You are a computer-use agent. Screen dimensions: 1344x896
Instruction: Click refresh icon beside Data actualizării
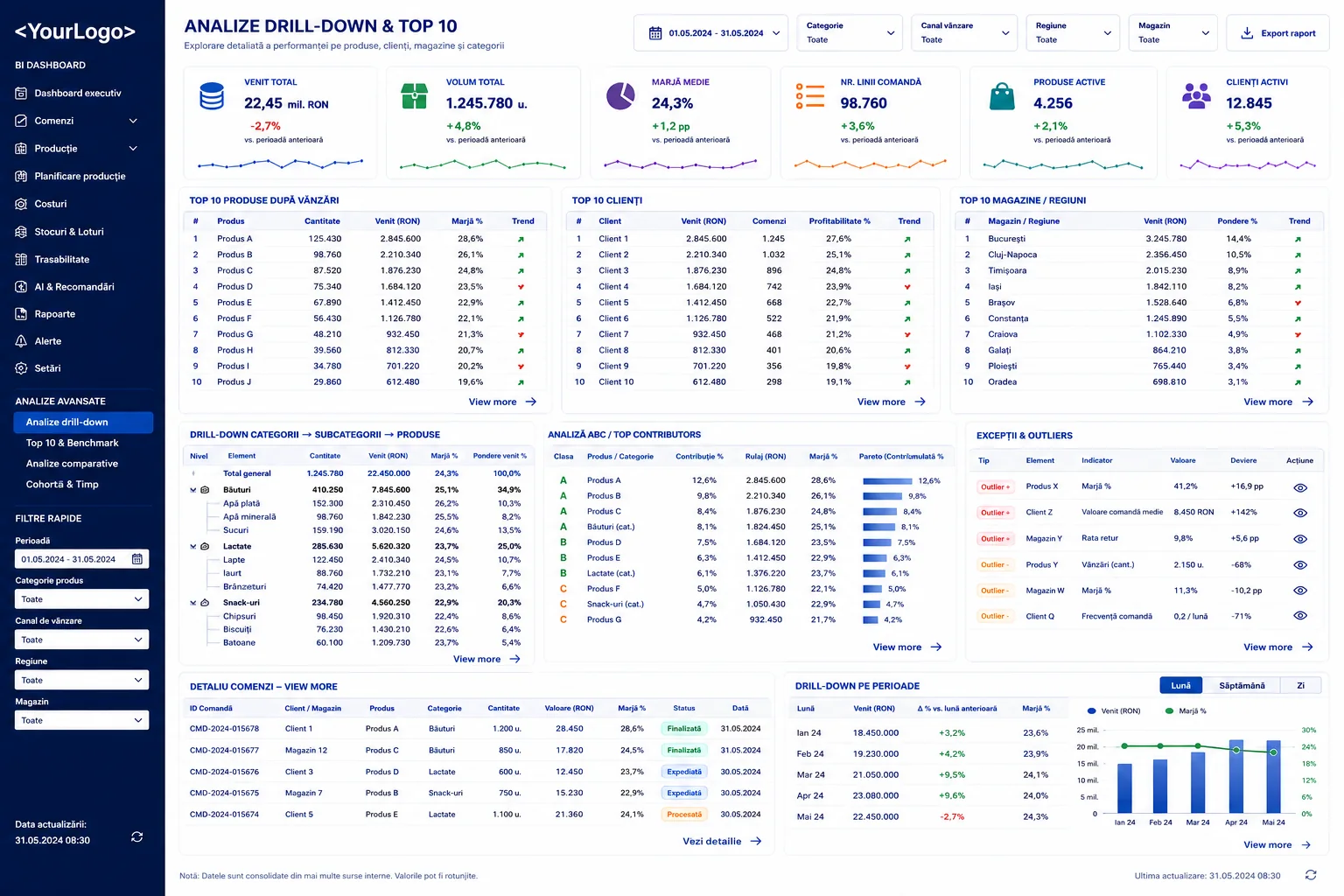click(136, 836)
